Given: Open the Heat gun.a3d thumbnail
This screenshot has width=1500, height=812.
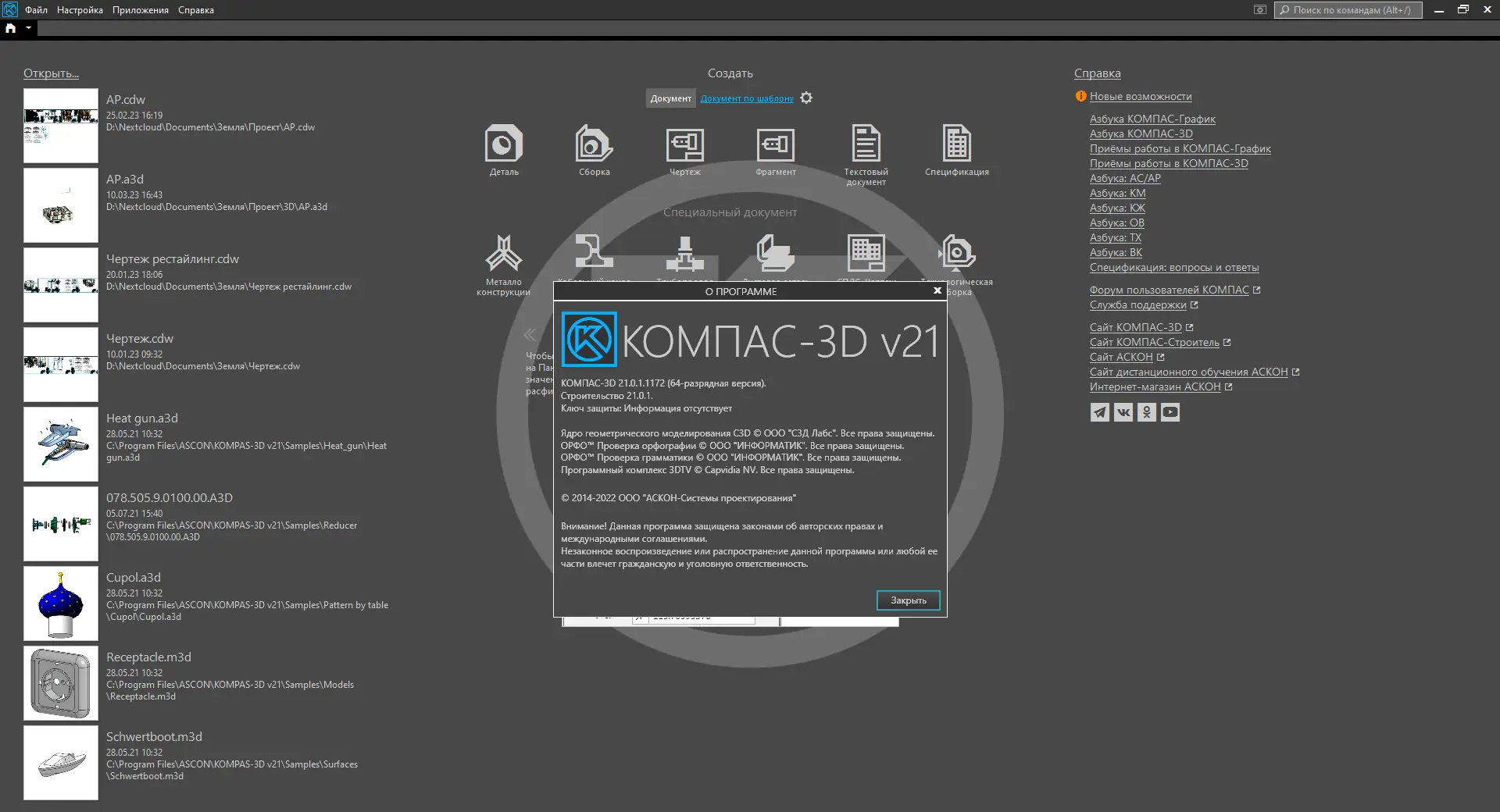Looking at the screenshot, I should click(x=61, y=444).
